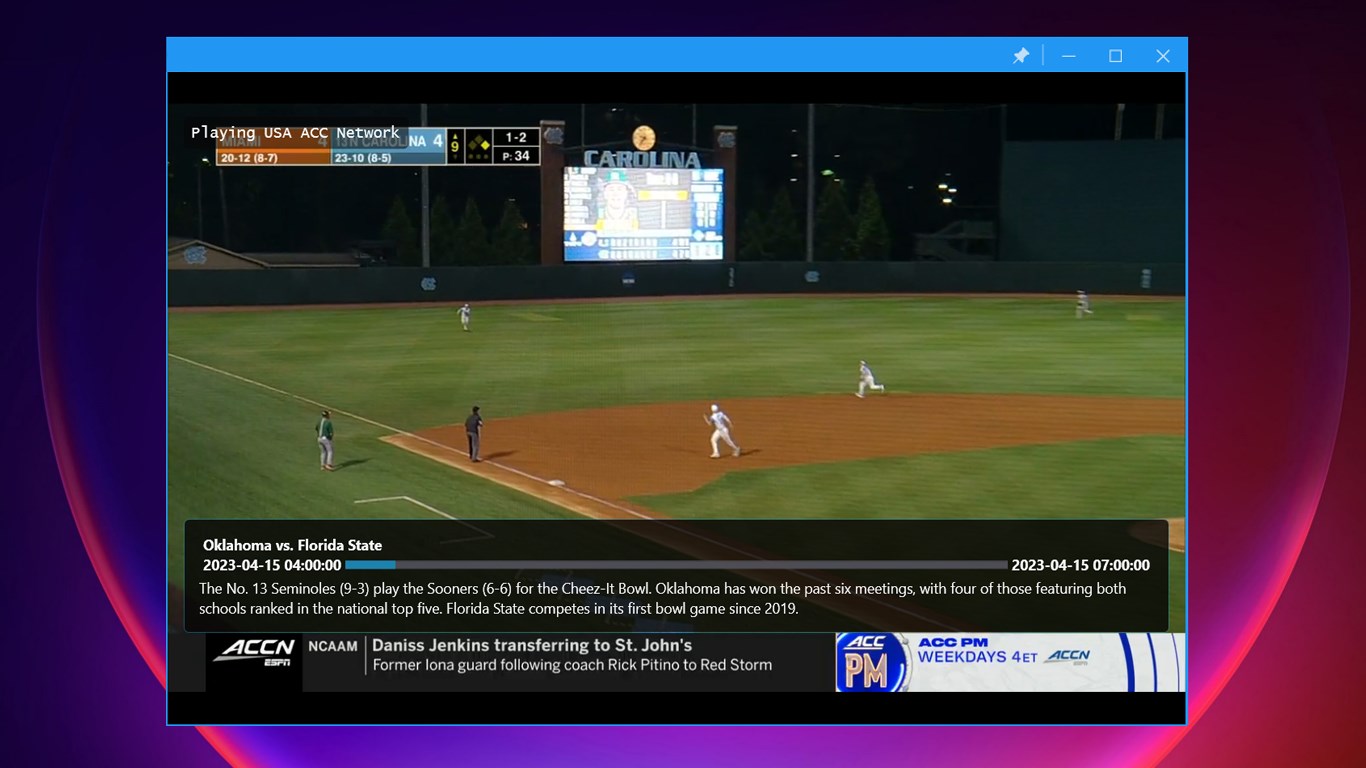This screenshot has width=1366, height=768.
Task: Click the end timestamp '2023-04-15 07:00:00'
Action: click(1081, 564)
